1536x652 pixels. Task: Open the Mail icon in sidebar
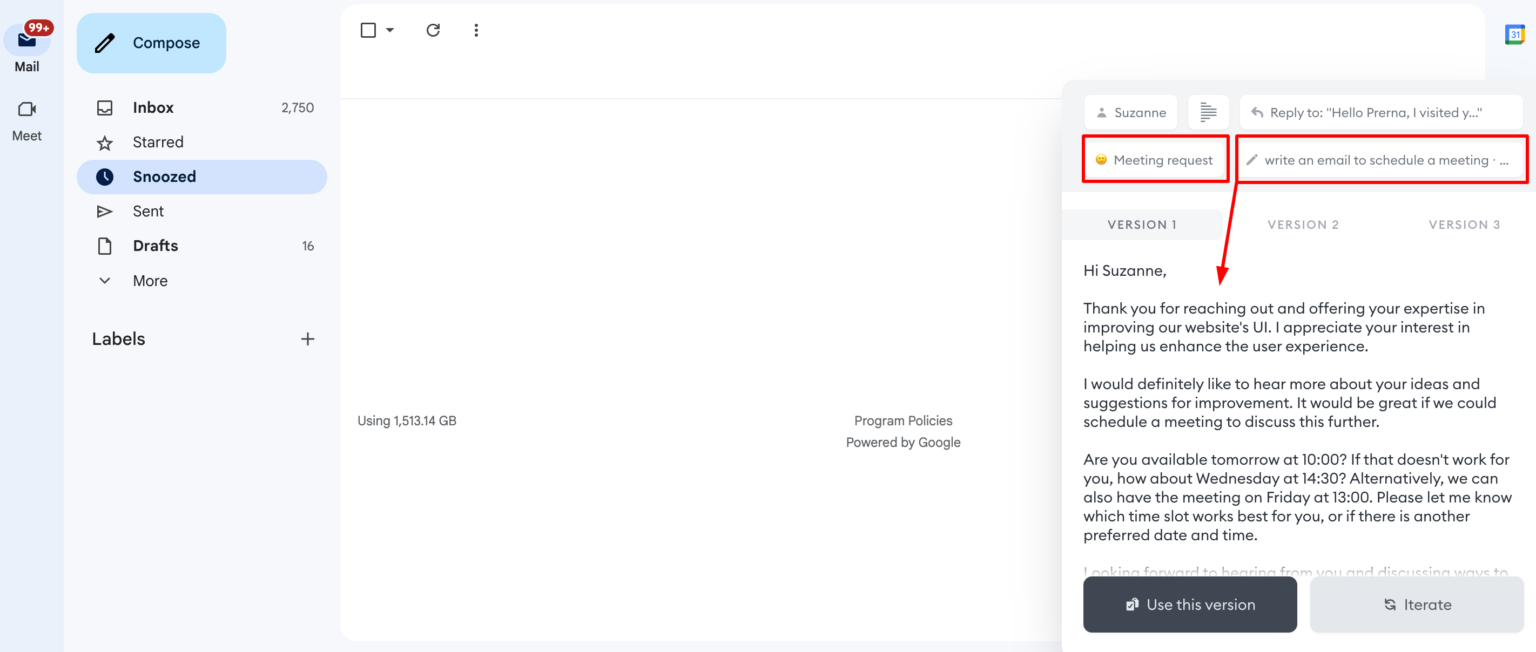(27, 41)
